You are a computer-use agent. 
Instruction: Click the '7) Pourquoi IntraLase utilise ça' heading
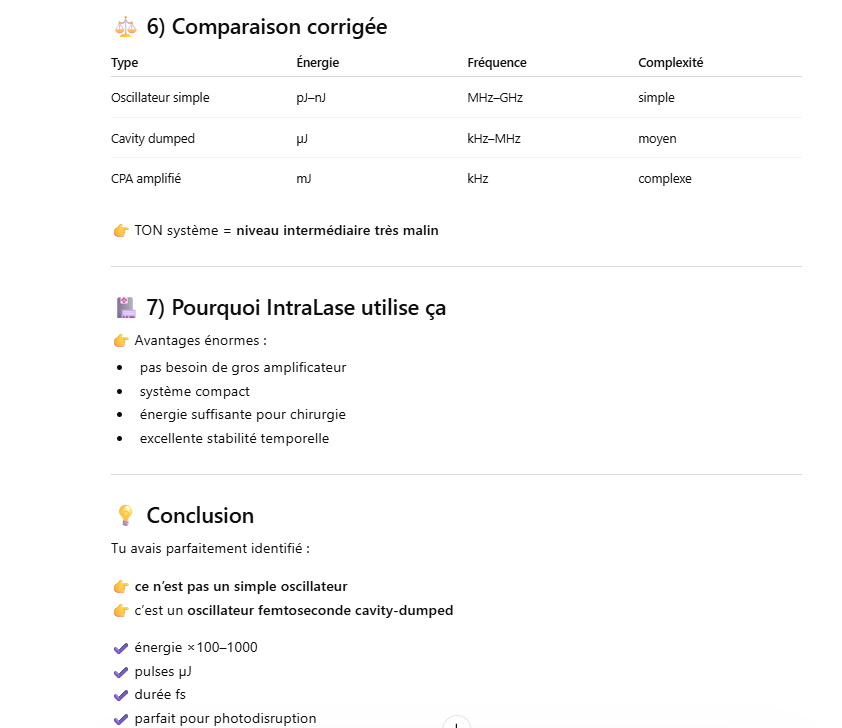[x=296, y=308]
